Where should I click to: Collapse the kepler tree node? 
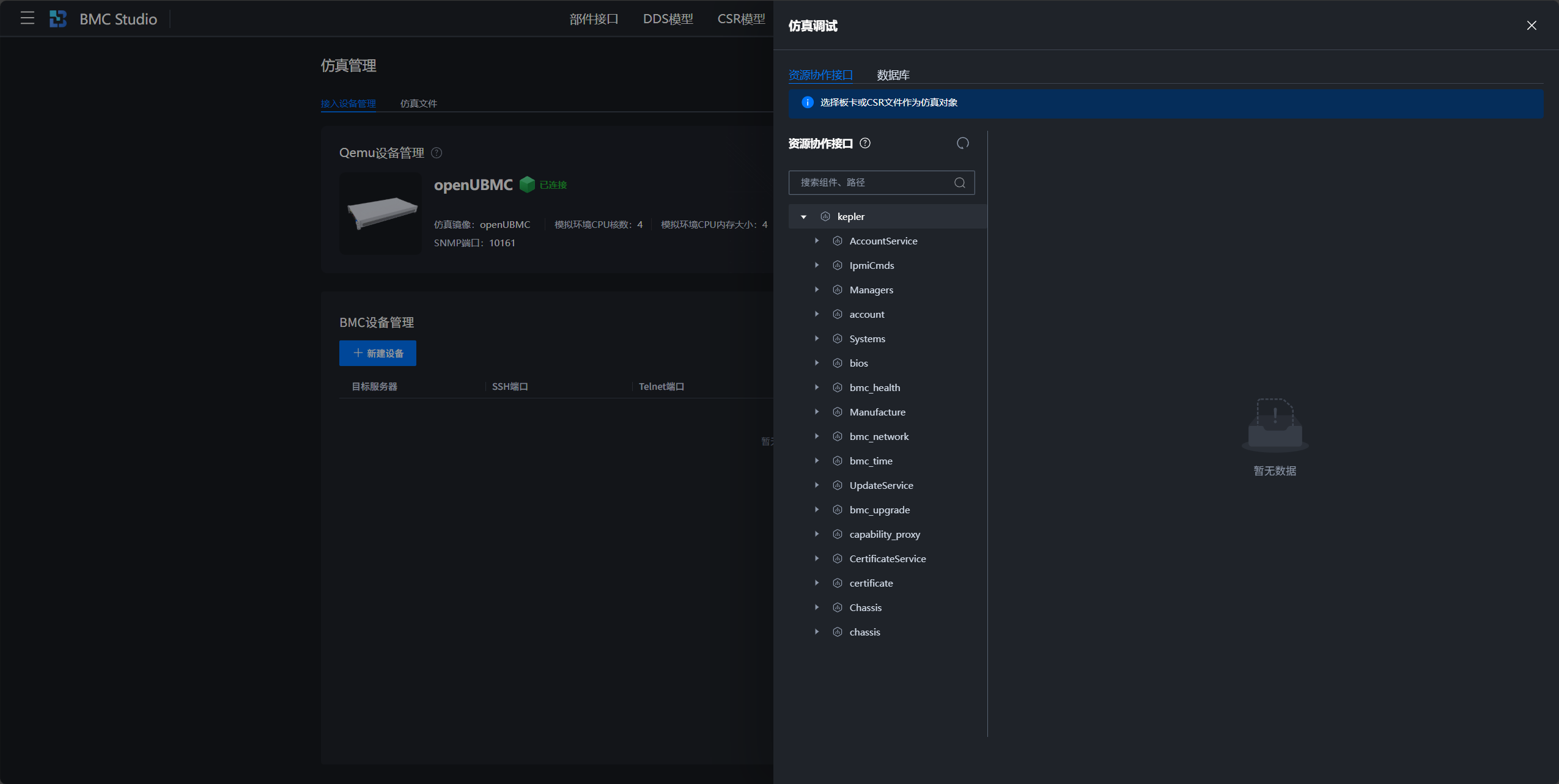pyautogui.click(x=803, y=217)
